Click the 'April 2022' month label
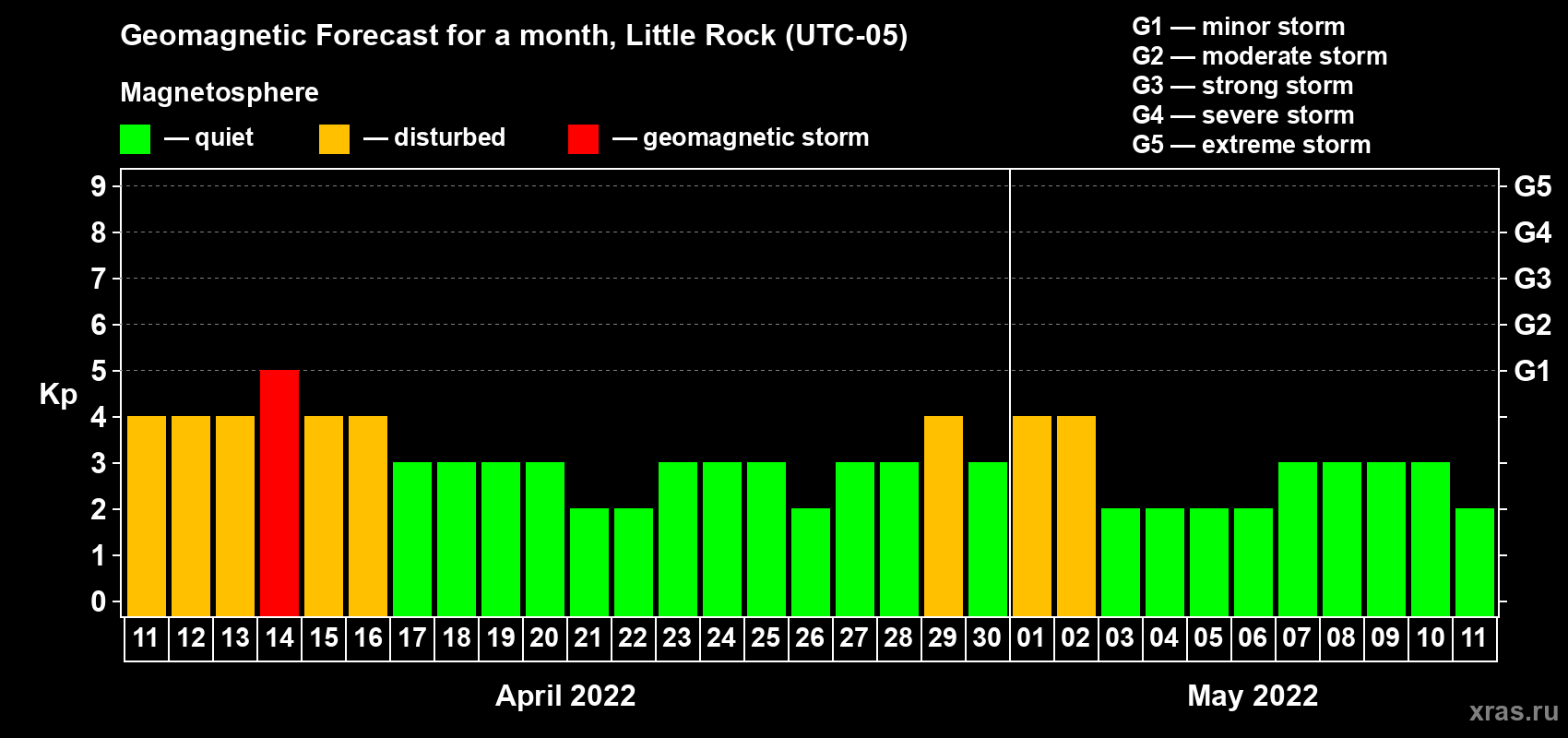The width and height of the screenshot is (1568, 738). click(565, 696)
